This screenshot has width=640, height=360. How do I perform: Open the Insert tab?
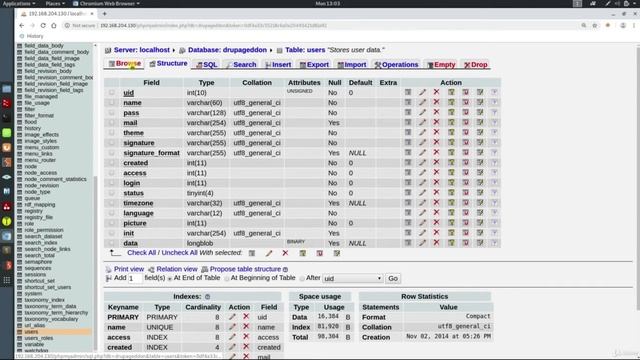coord(278,64)
